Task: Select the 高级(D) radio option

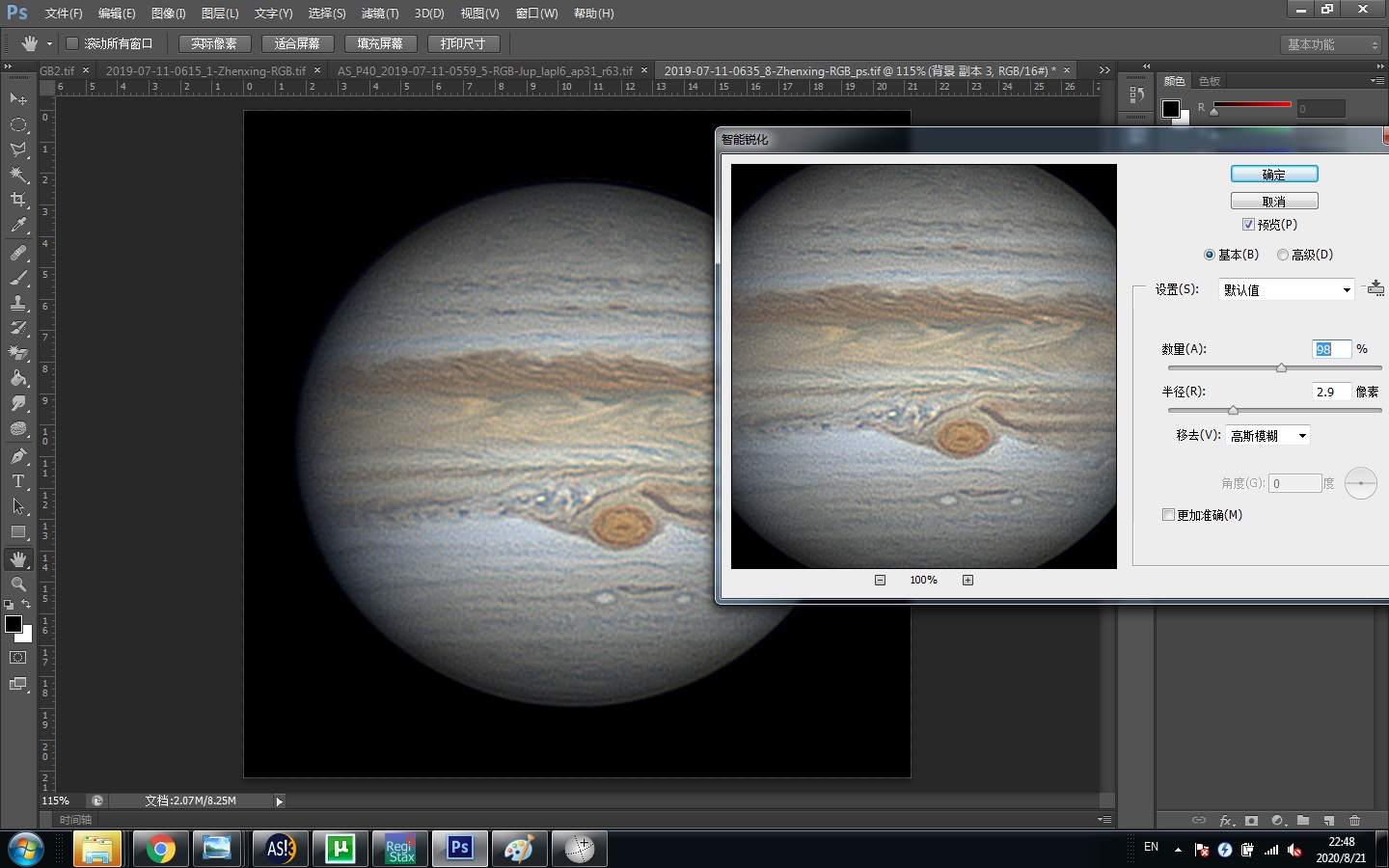Action: (x=1282, y=255)
